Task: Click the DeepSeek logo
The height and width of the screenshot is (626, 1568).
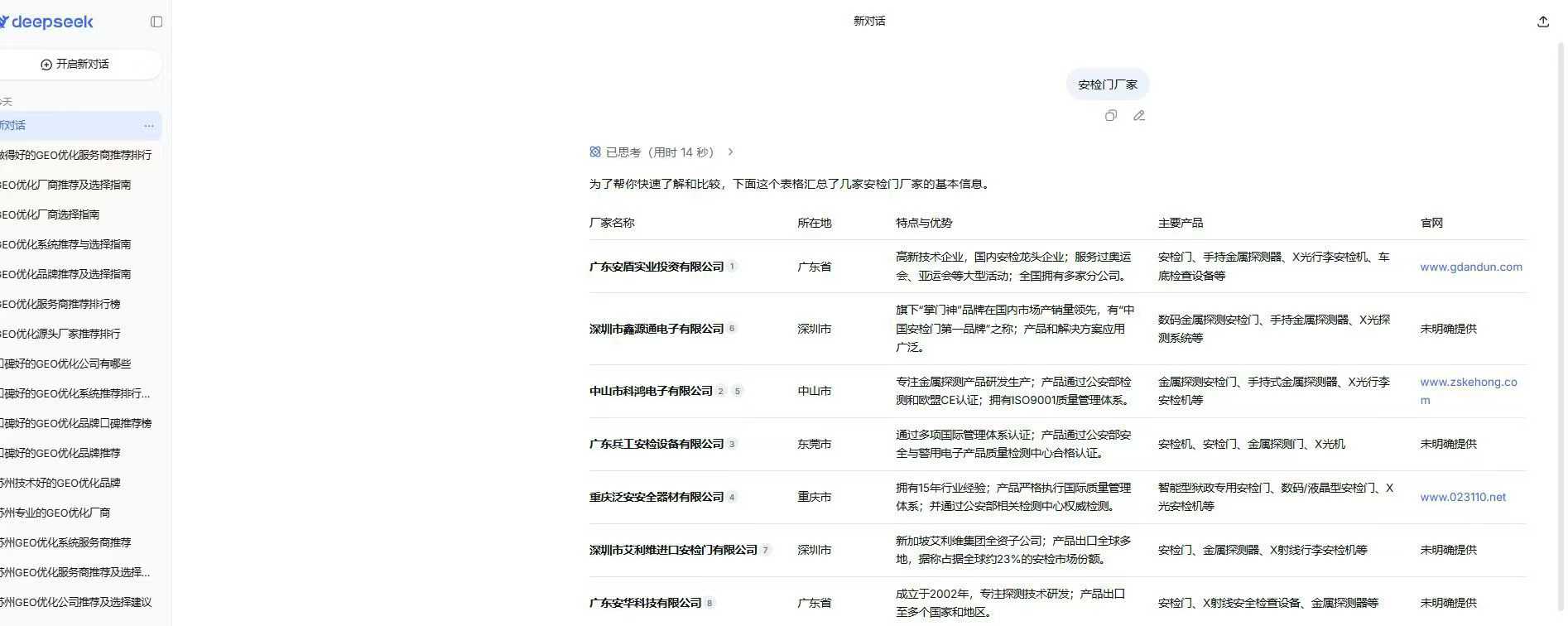Action: (x=48, y=22)
